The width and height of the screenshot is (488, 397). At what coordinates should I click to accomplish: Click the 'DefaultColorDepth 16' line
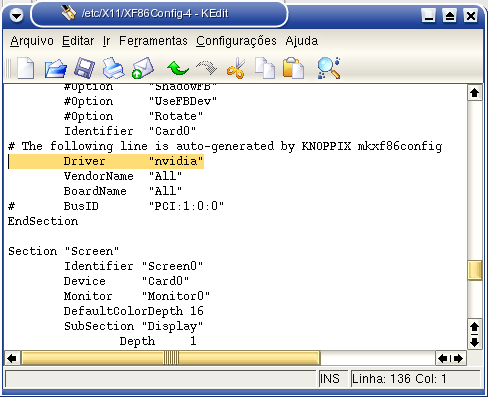[x=133, y=311]
